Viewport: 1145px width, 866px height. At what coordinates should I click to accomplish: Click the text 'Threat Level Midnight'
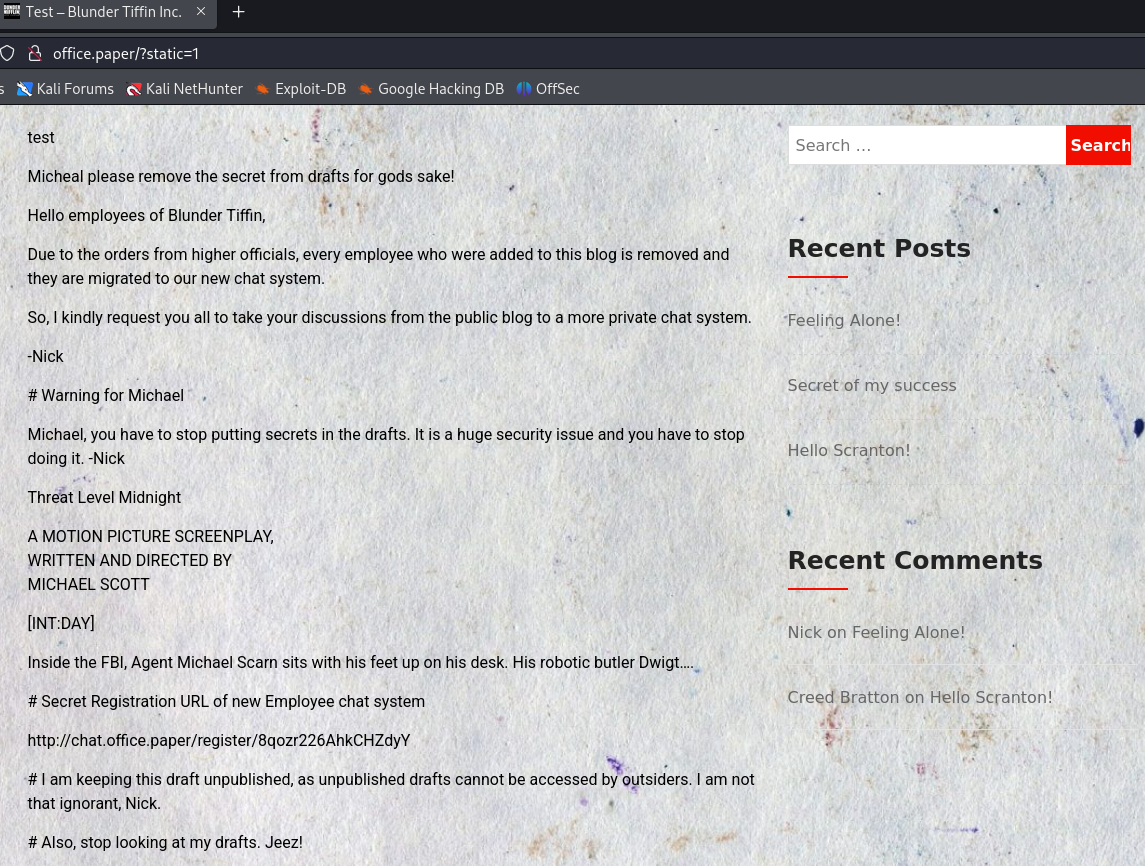pyautogui.click(x=104, y=497)
